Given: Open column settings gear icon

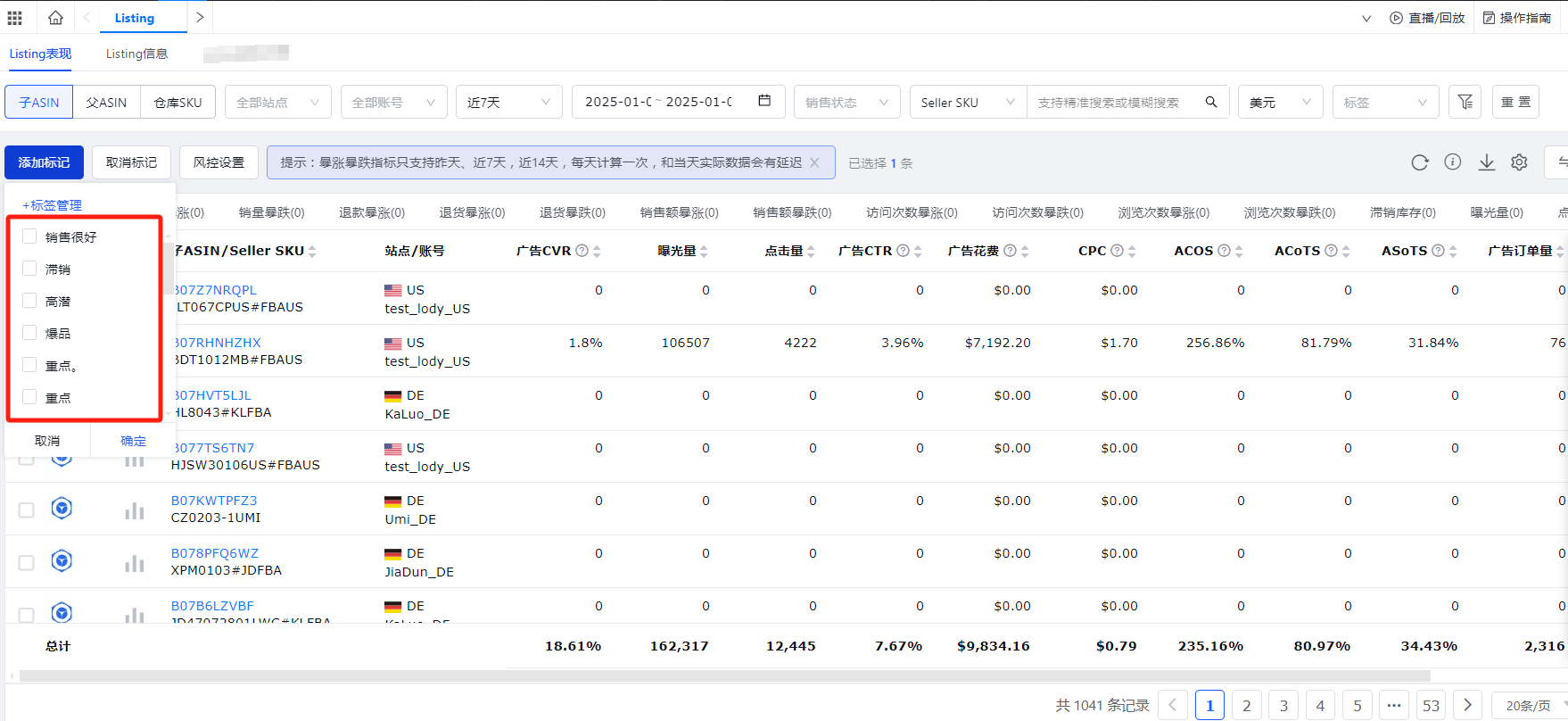Looking at the screenshot, I should pyautogui.click(x=1520, y=162).
